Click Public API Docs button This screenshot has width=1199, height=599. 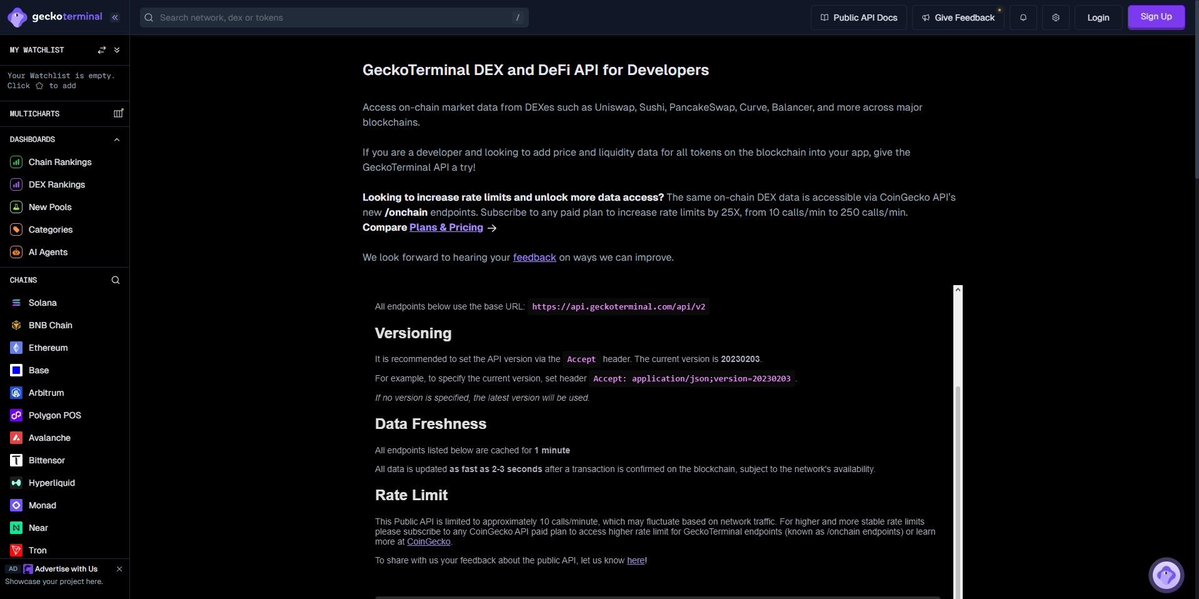859,18
